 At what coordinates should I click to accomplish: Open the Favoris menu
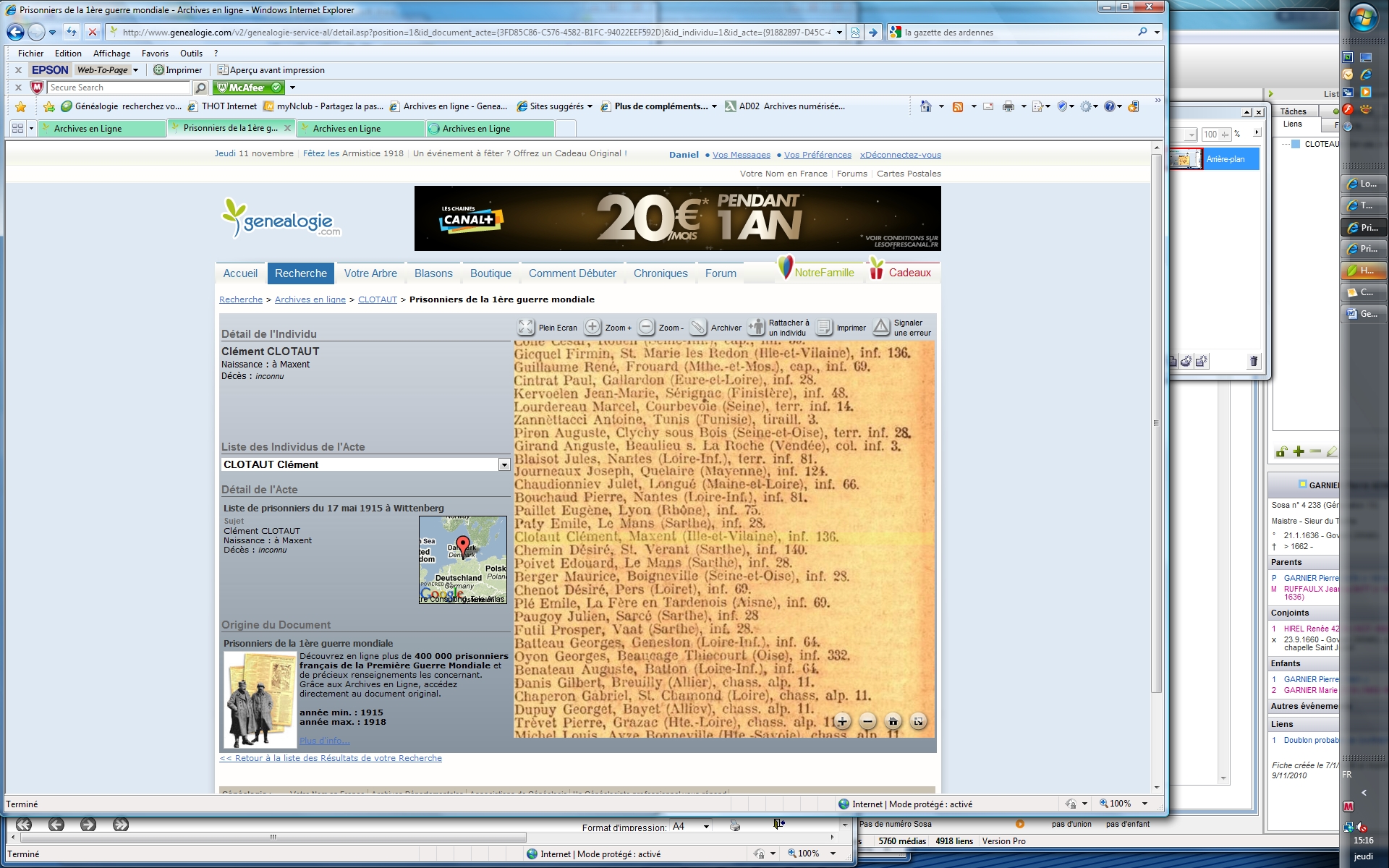(x=154, y=53)
